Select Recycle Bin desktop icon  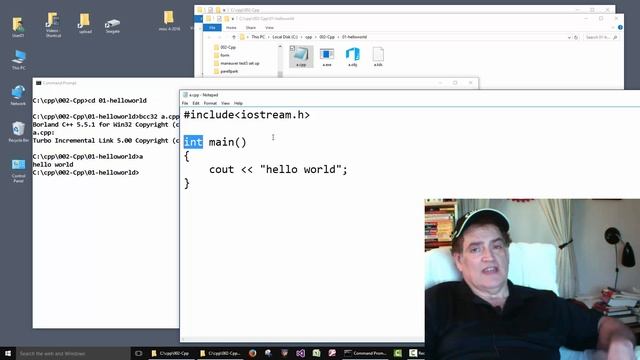(x=18, y=131)
